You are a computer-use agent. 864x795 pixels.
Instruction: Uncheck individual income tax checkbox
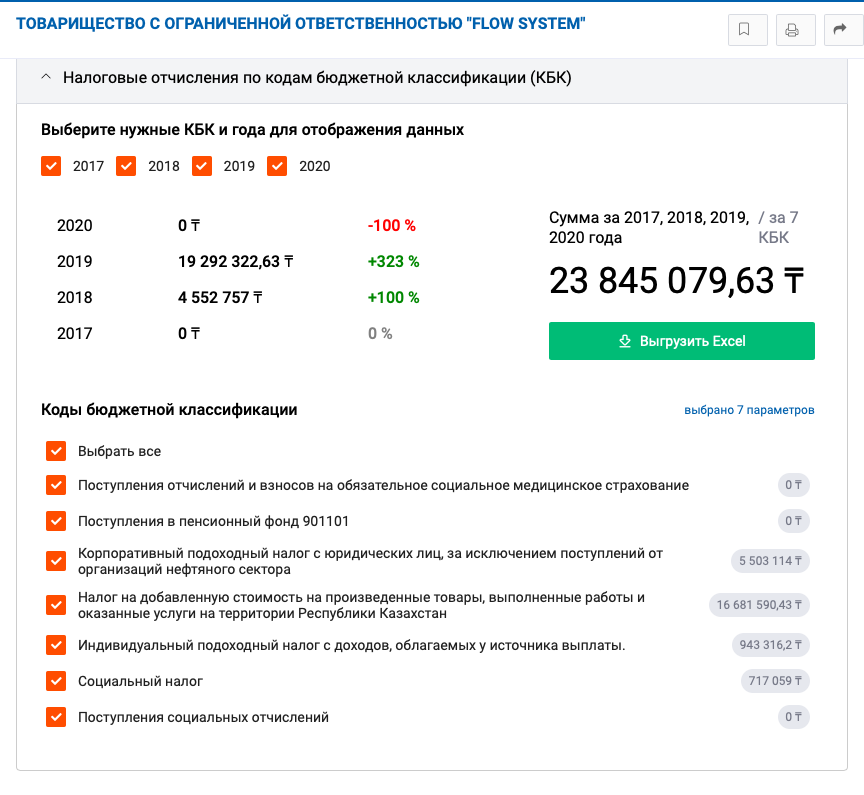tap(56, 645)
